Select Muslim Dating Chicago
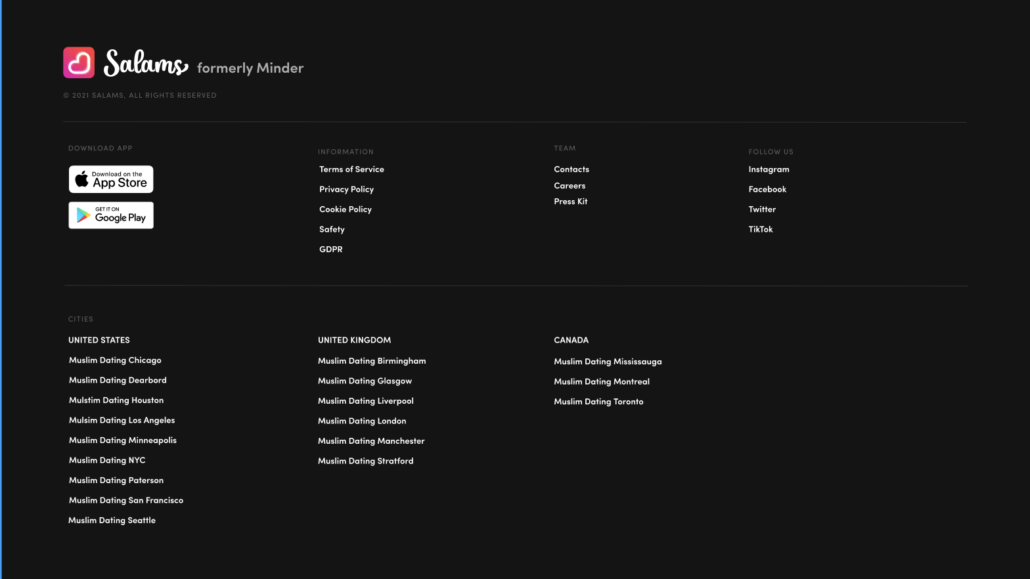Viewport: 1030px width, 579px height. click(x=114, y=360)
